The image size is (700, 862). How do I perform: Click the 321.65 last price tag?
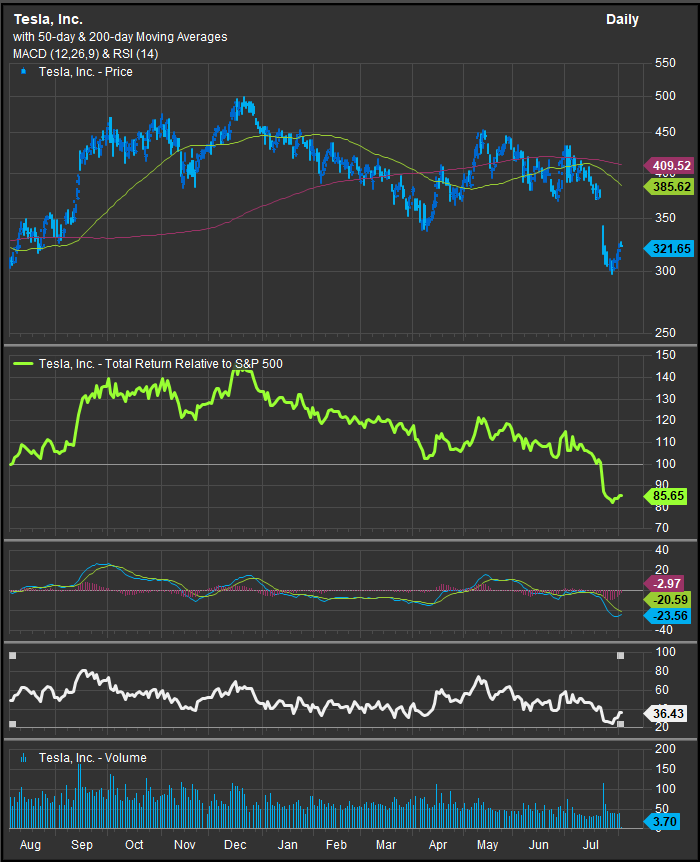coord(668,248)
